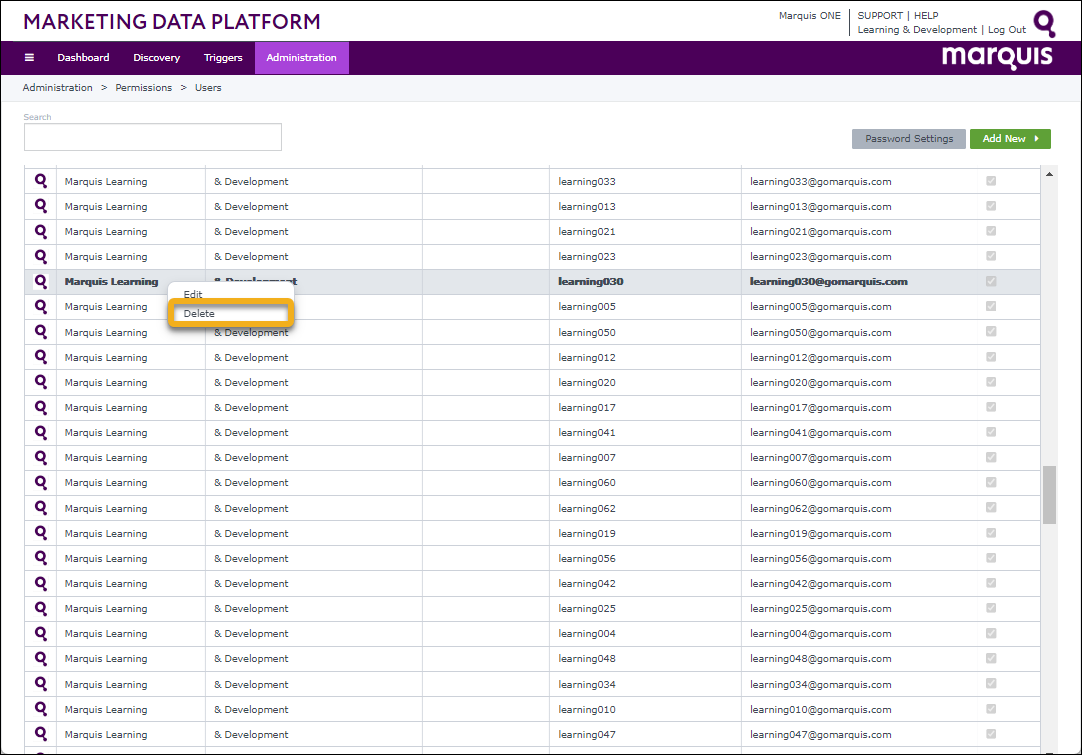
Task: Open row action icon for learning060
Action: [x=41, y=482]
